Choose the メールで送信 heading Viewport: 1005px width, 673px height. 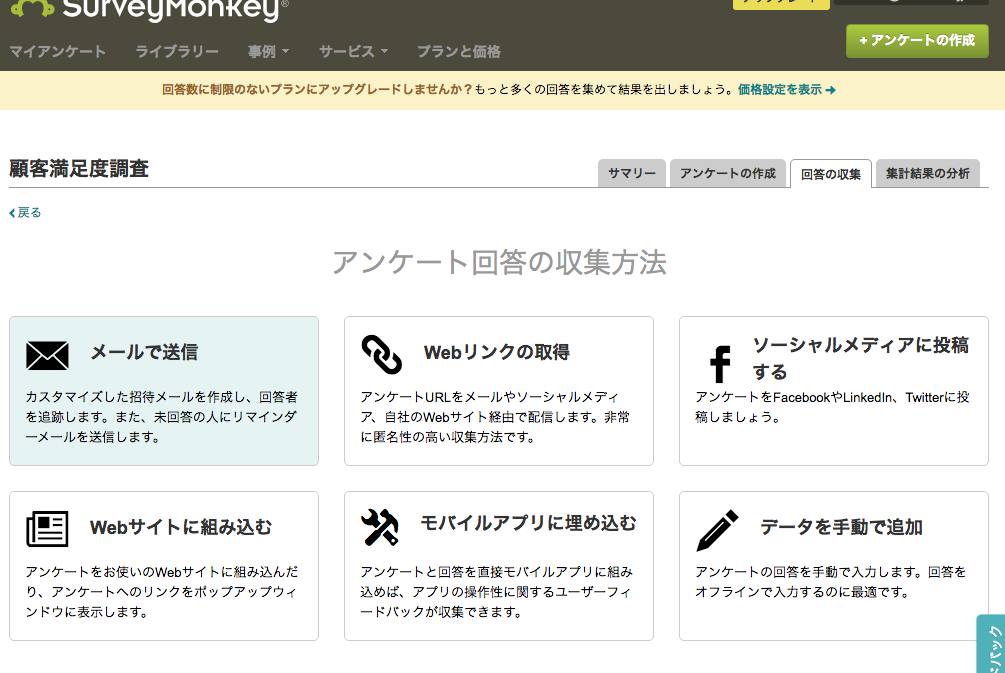[x=144, y=352]
